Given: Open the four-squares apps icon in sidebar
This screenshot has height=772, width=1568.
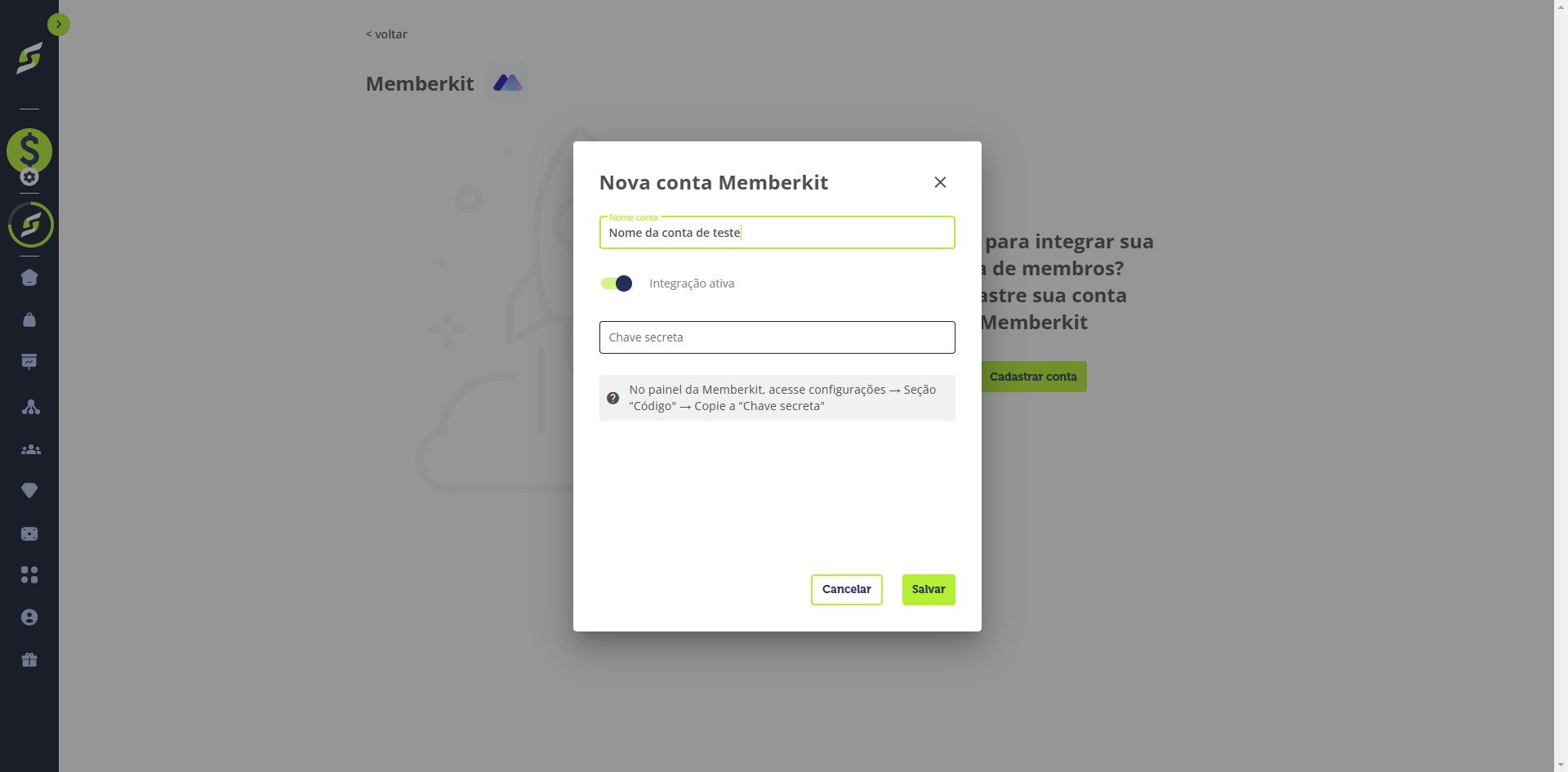Looking at the screenshot, I should tap(29, 575).
